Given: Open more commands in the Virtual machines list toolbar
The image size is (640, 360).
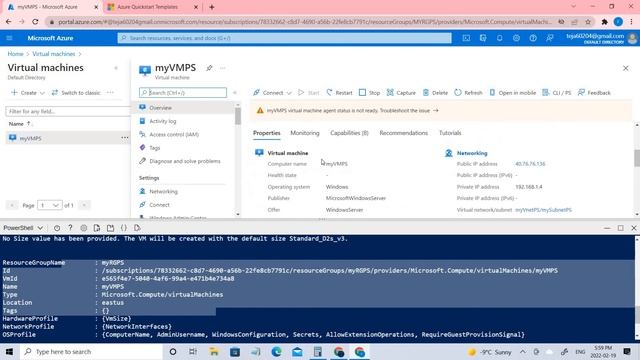Looking at the screenshot, I should tap(110, 93).
